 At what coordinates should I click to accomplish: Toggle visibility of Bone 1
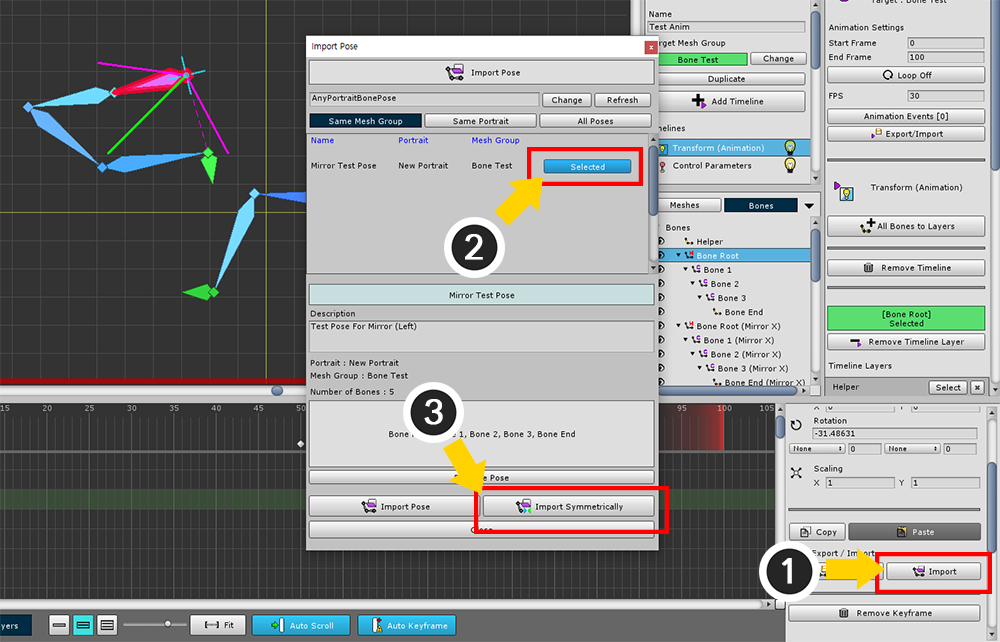[661, 270]
